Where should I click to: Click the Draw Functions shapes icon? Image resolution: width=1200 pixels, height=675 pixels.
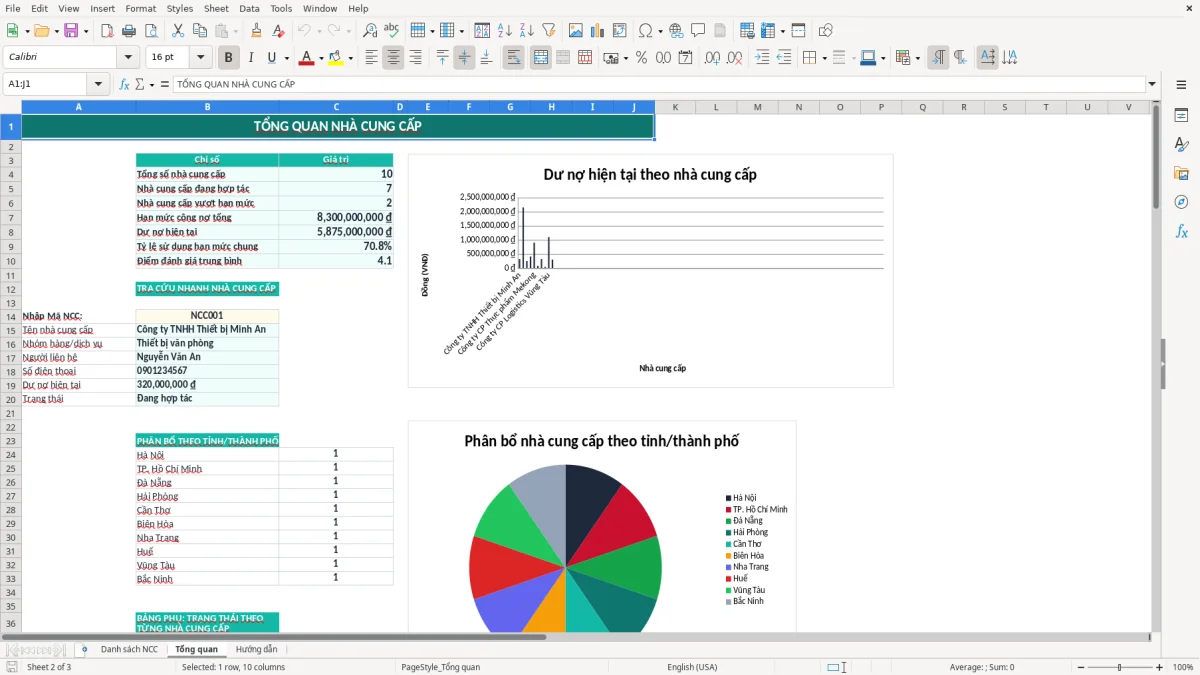825,31
